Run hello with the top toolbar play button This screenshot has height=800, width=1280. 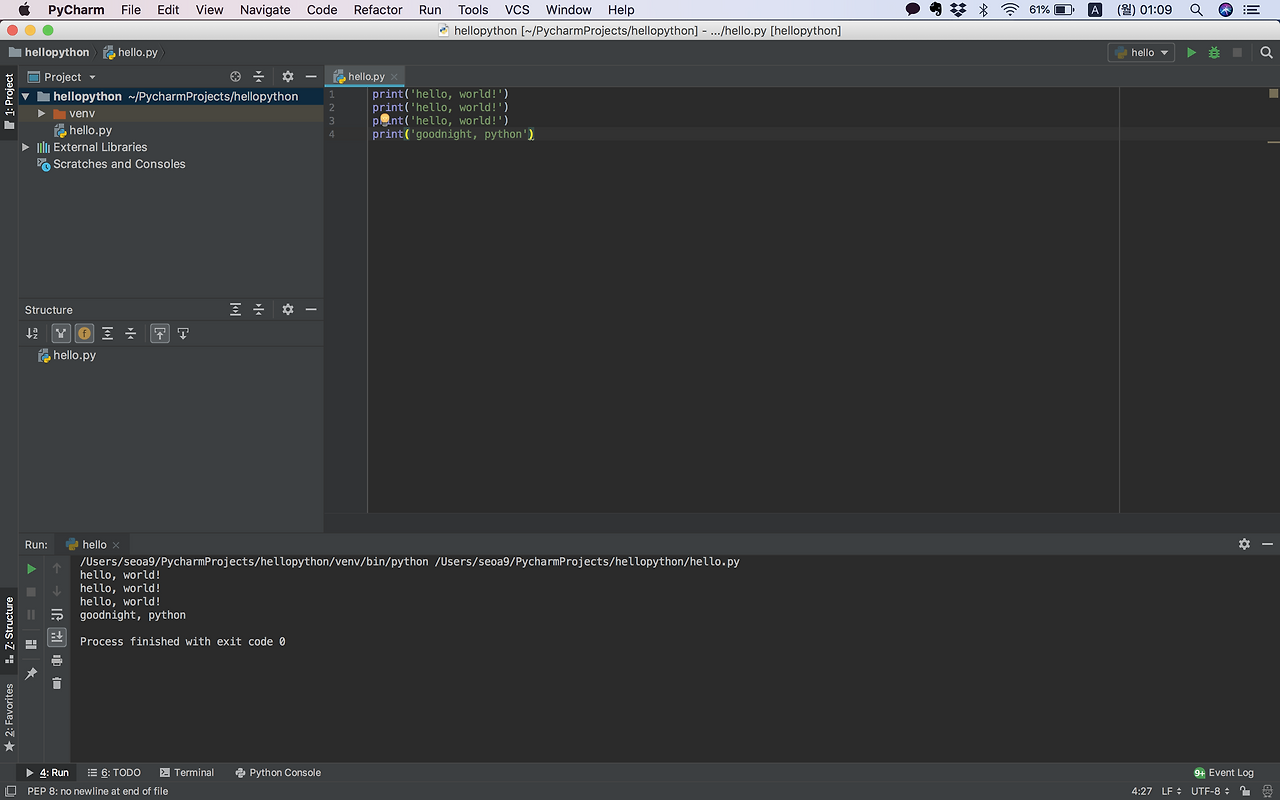(x=1191, y=53)
